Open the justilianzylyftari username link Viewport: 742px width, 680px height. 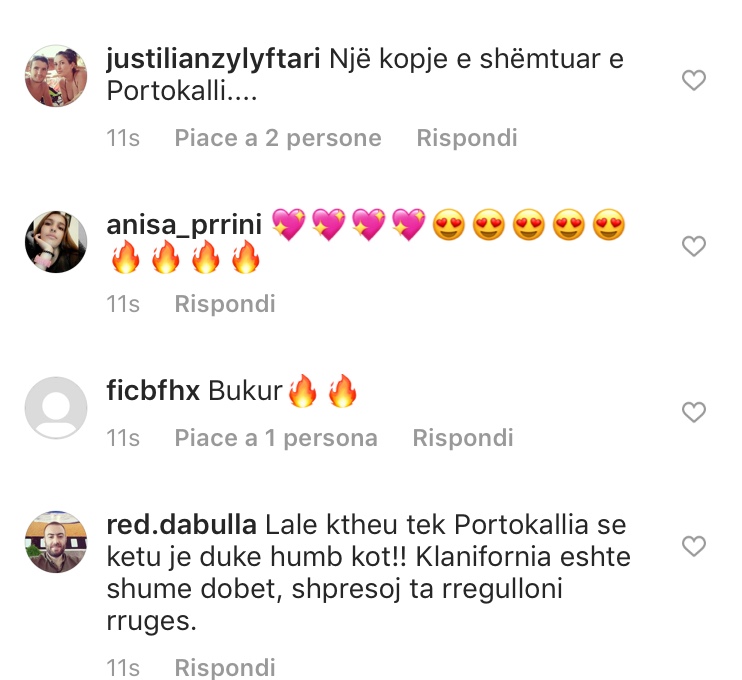click(x=213, y=60)
